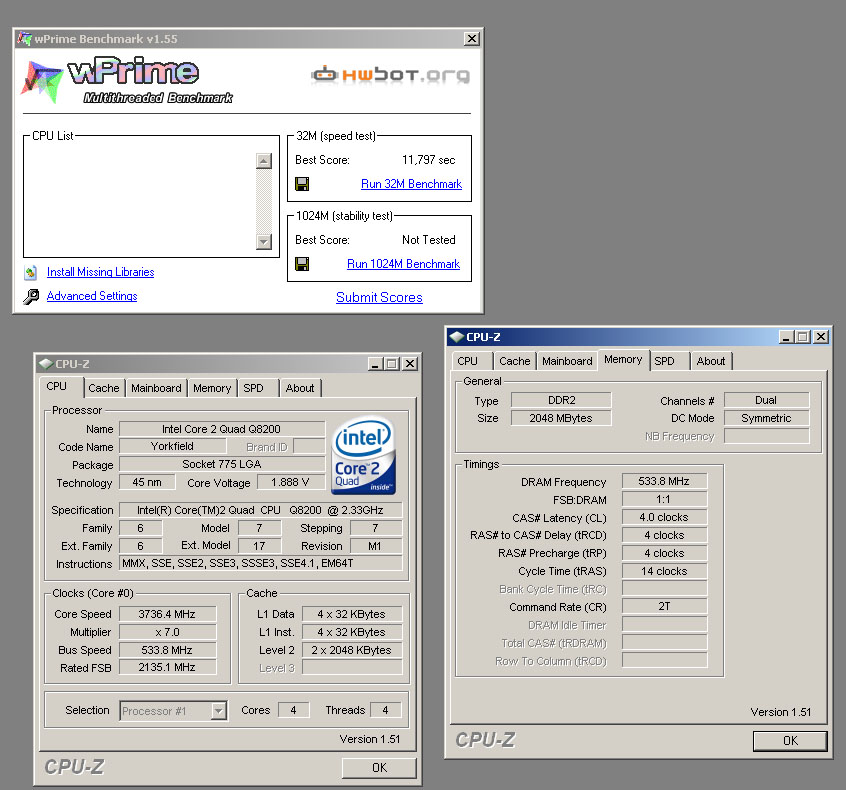Viewport: 846px width, 790px height.
Task: Switch to About tab in left CPU-Z
Action: 300,388
